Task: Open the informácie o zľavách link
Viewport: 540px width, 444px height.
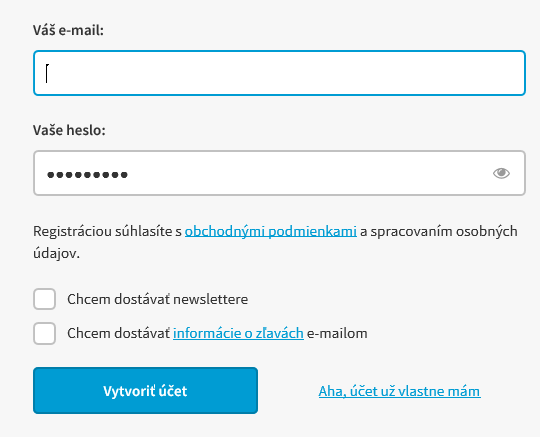Action: click(x=238, y=333)
